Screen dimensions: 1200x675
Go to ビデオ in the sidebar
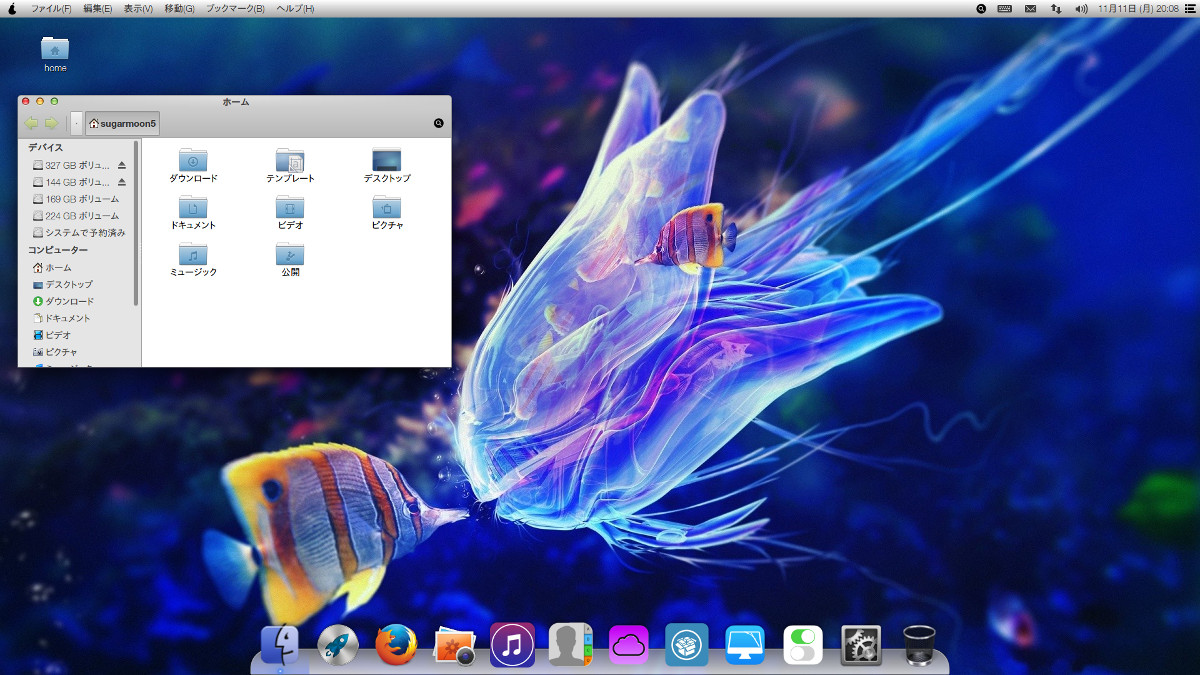point(52,336)
